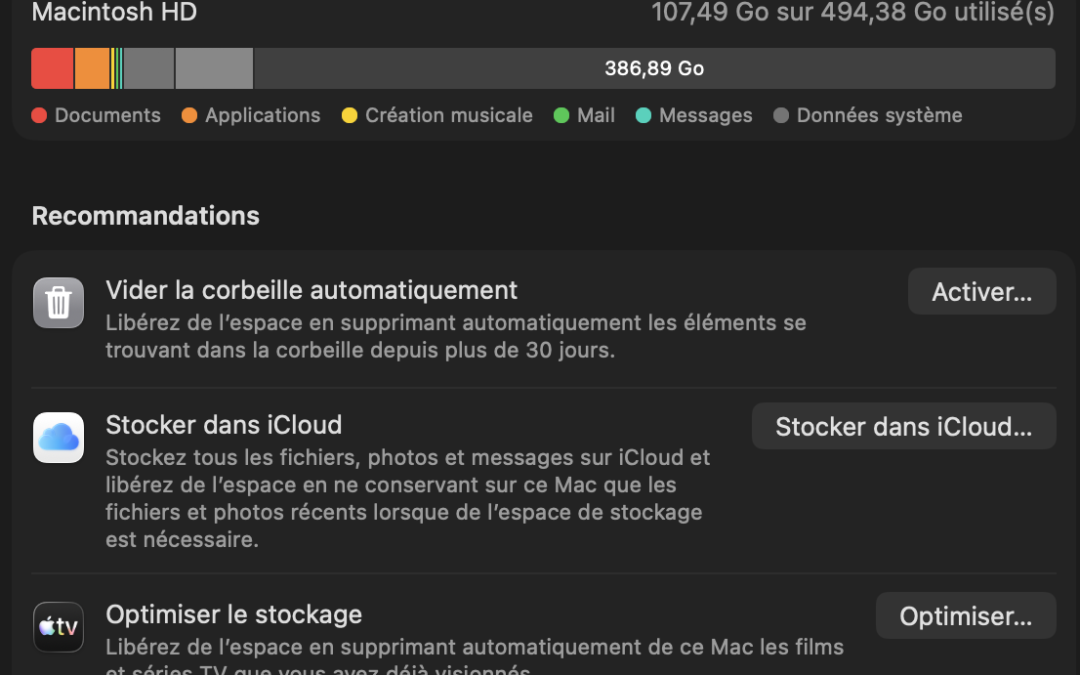Viewport: 1080px width, 675px height.
Task: Click the trash can icon
Action: click(x=58, y=302)
